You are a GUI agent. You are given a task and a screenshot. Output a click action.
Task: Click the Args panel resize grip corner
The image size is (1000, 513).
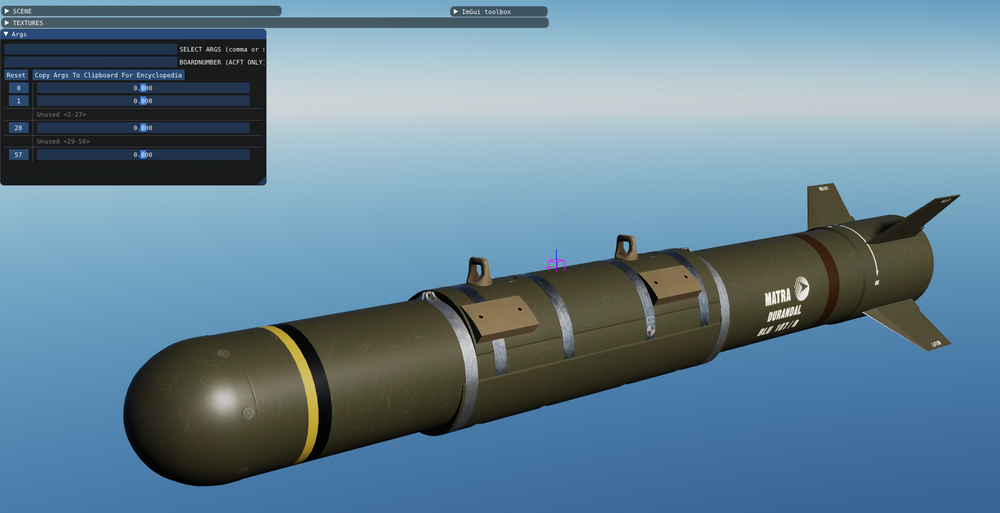coord(261,181)
